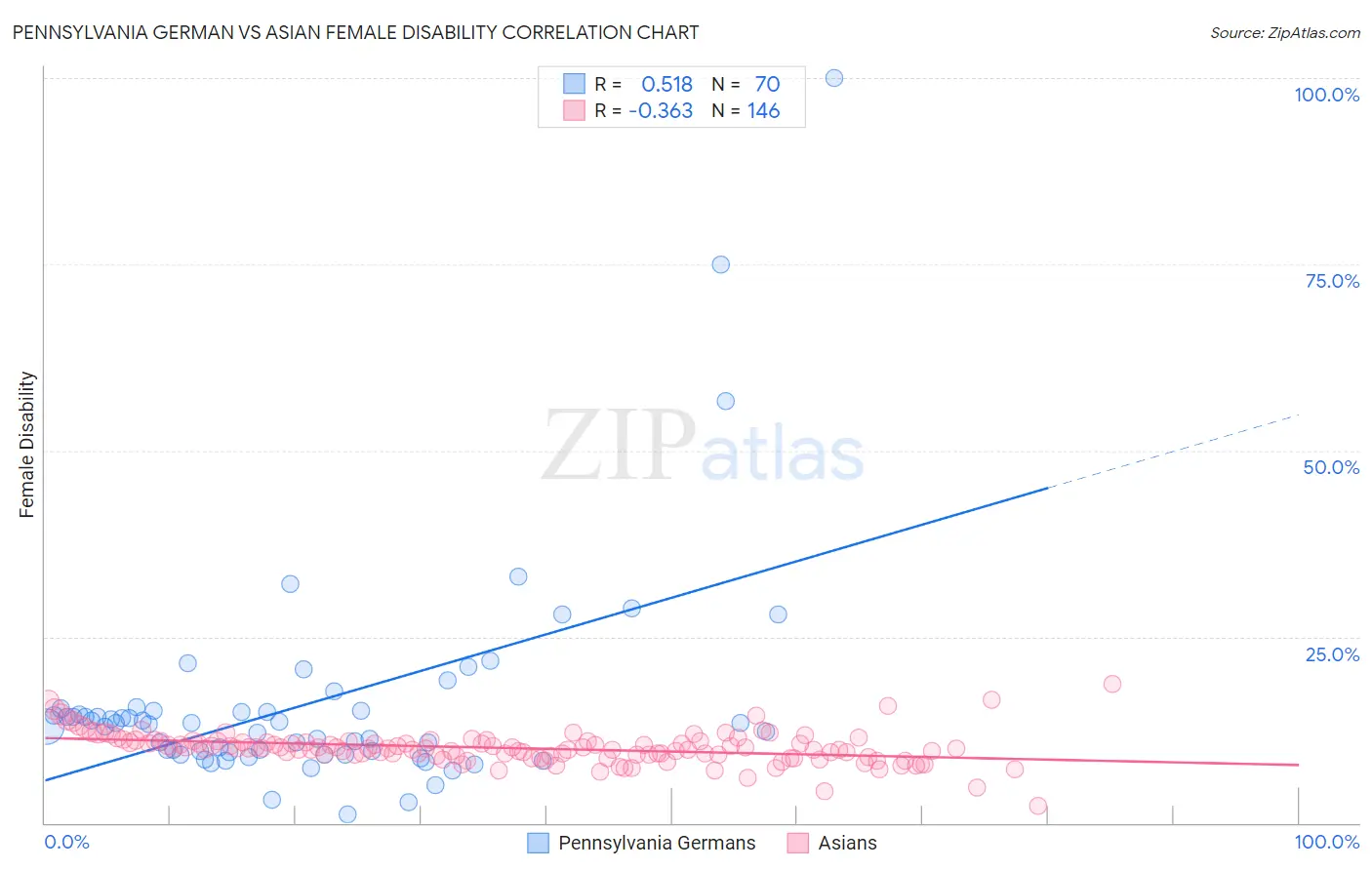Click the N value 146 in legend
This screenshot has height=870, width=1372.
pyautogui.click(x=763, y=110)
